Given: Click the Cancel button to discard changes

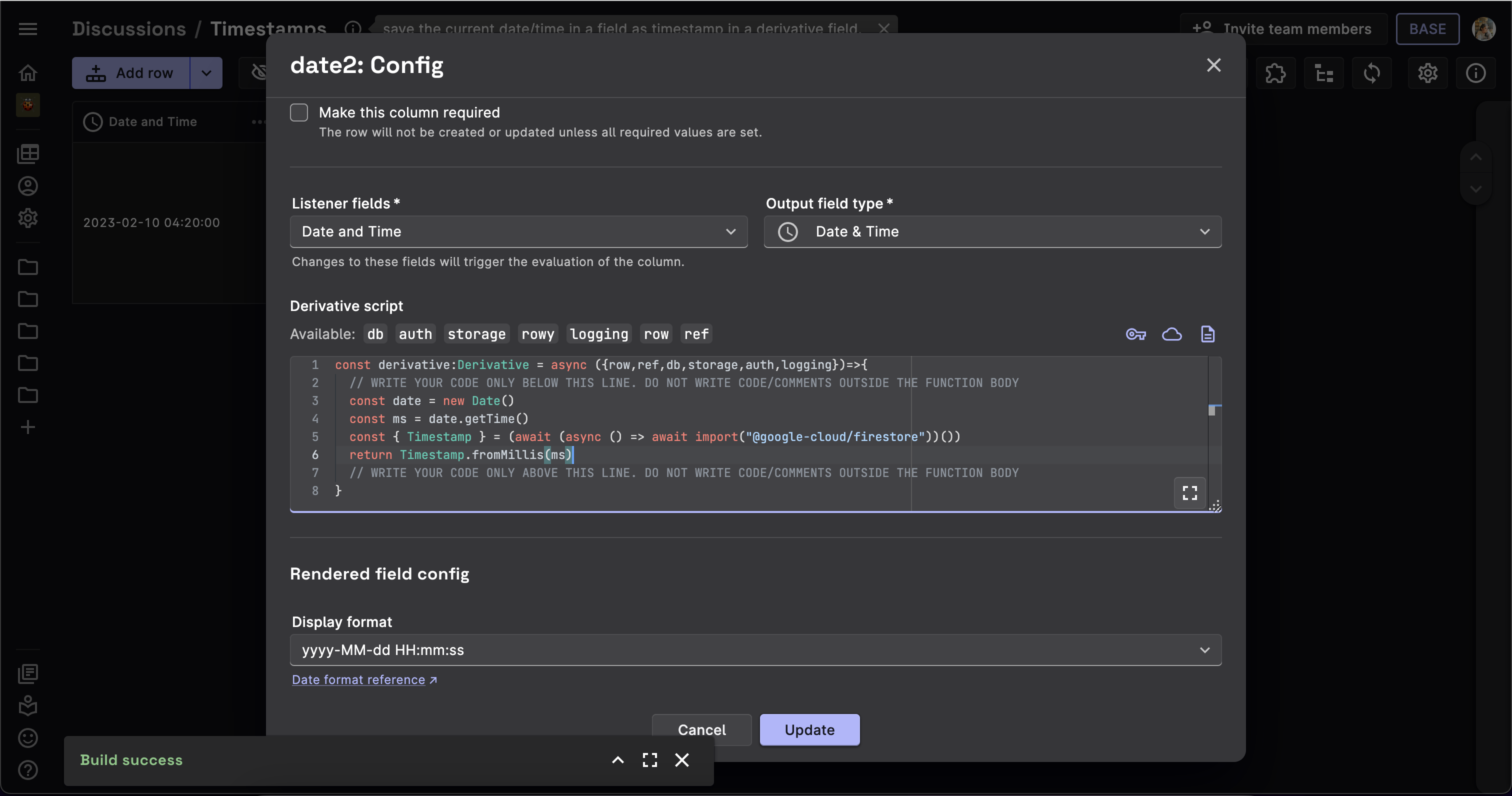Looking at the screenshot, I should point(701,729).
